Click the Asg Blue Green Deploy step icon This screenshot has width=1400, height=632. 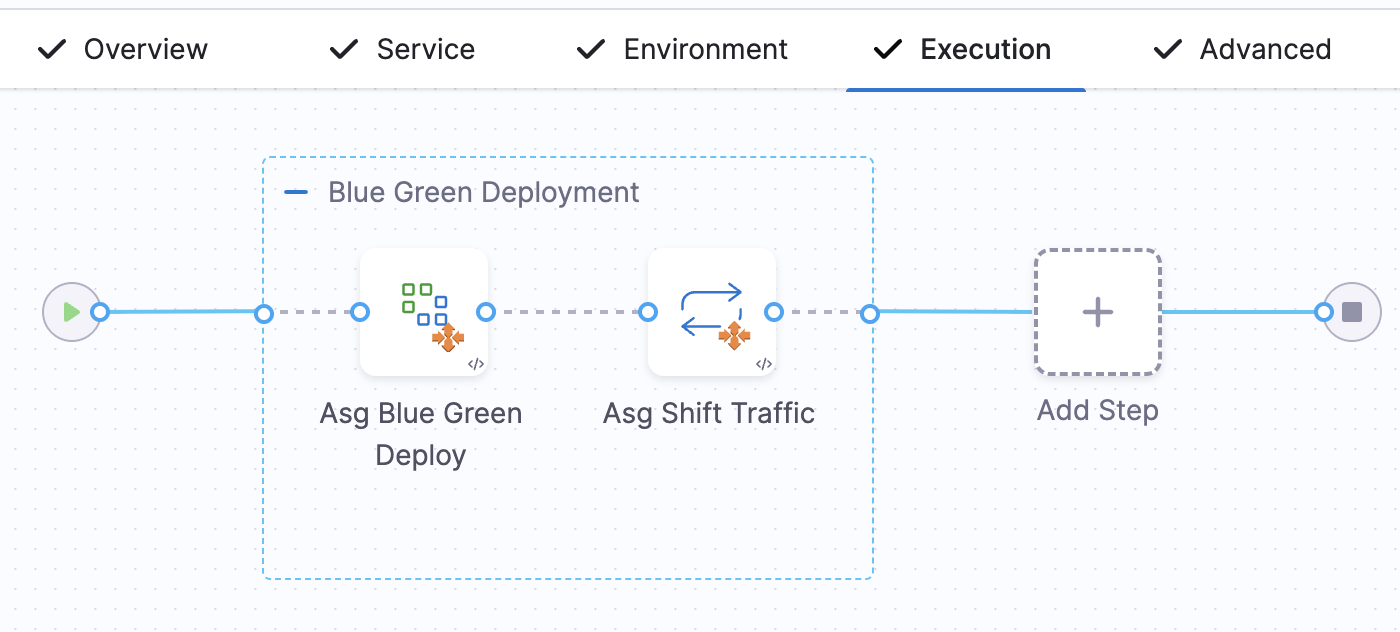424,311
